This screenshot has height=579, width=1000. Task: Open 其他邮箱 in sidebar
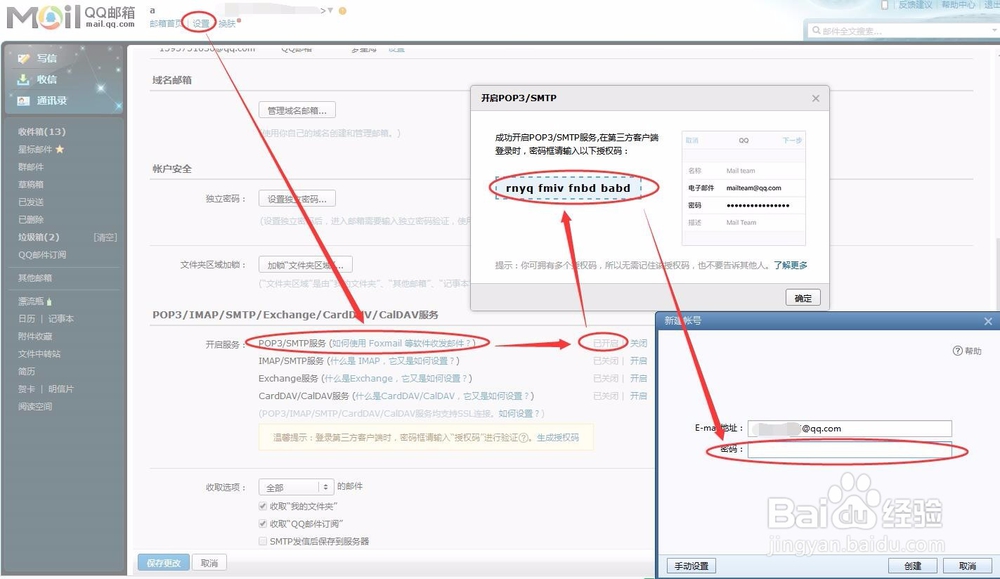(x=35, y=278)
